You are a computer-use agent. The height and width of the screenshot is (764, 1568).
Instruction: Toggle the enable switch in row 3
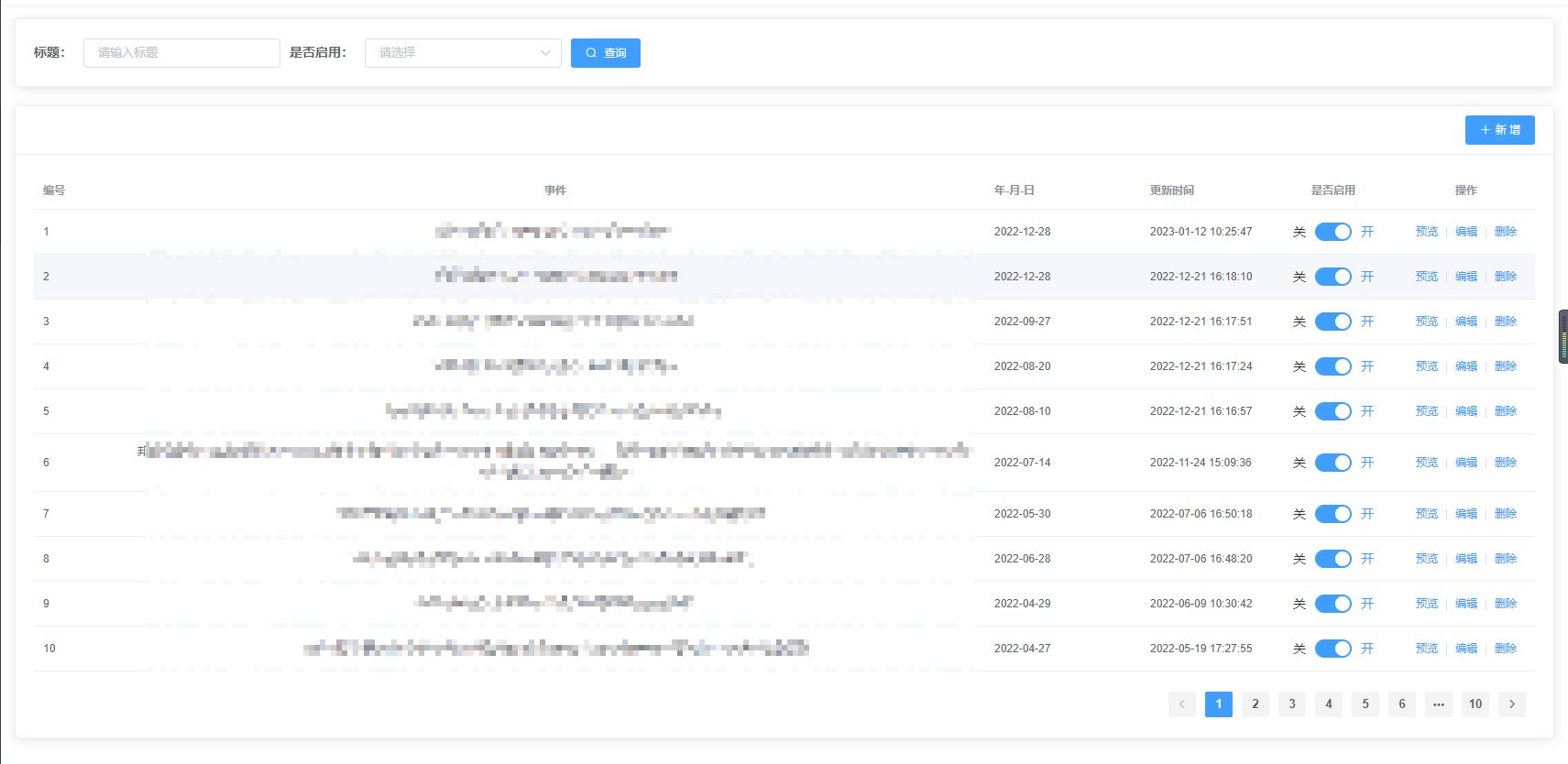pos(1332,322)
